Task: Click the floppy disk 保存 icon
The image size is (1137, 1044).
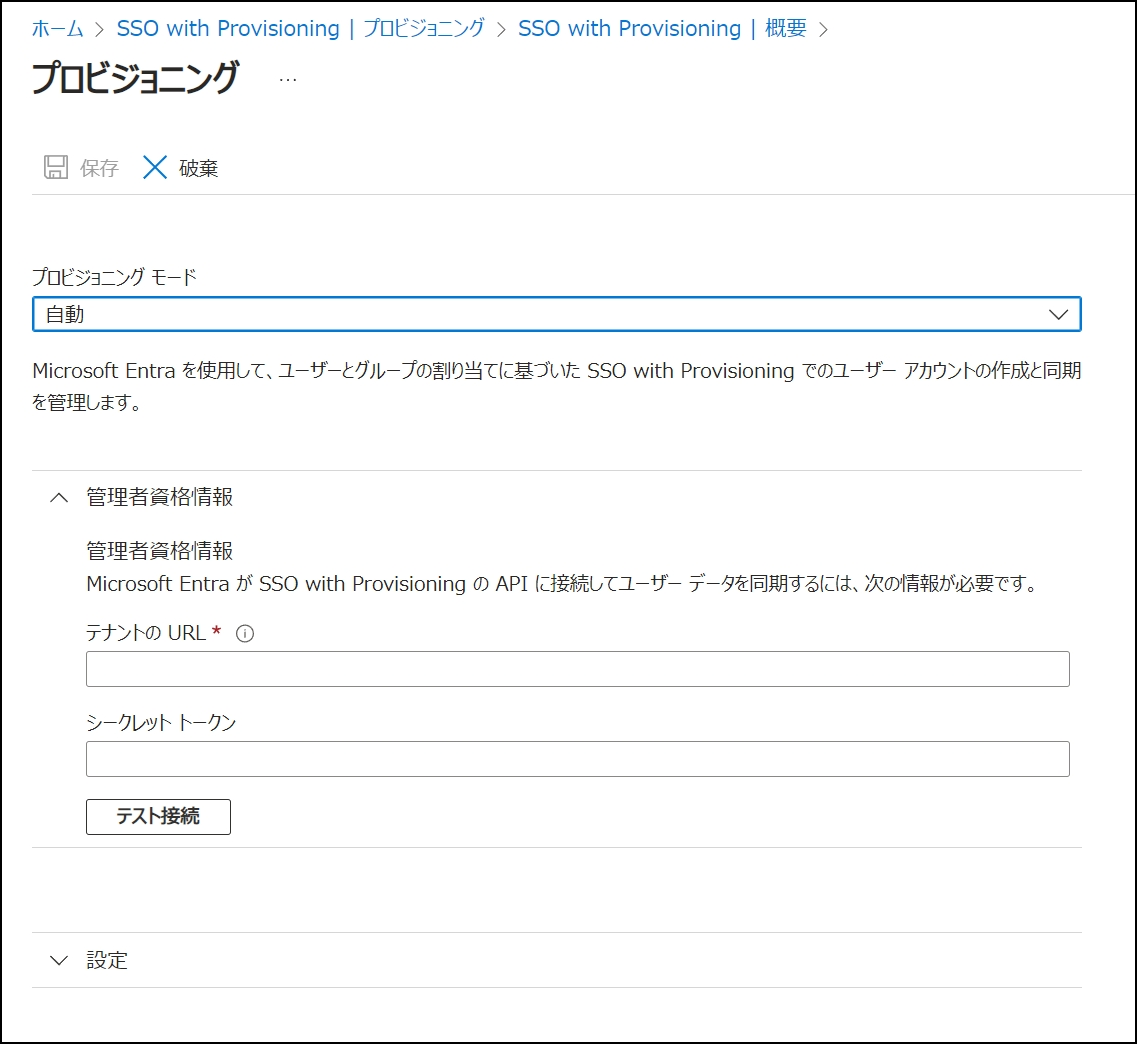Action: (x=56, y=167)
